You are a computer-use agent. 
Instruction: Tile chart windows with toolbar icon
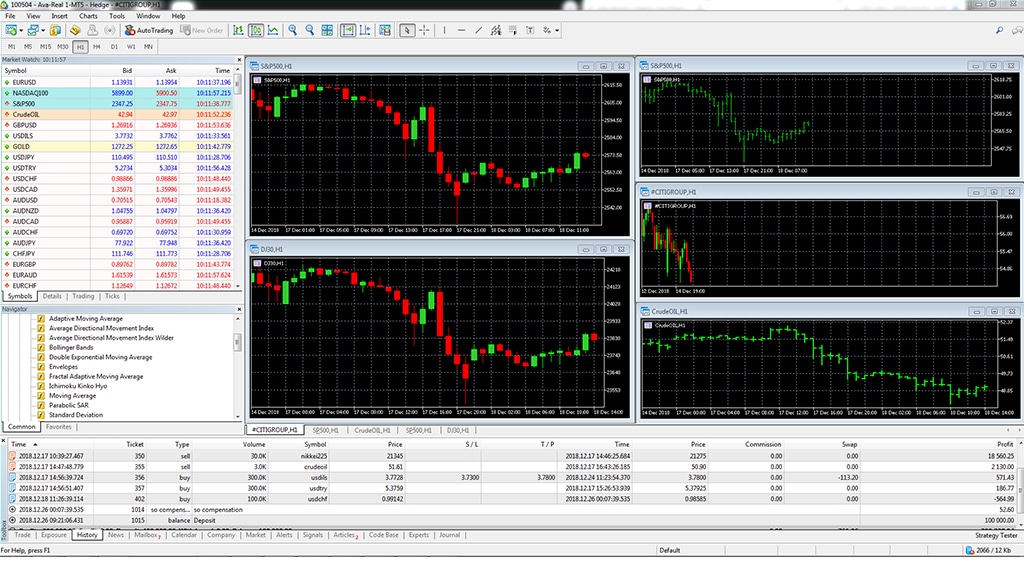coord(327,30)
